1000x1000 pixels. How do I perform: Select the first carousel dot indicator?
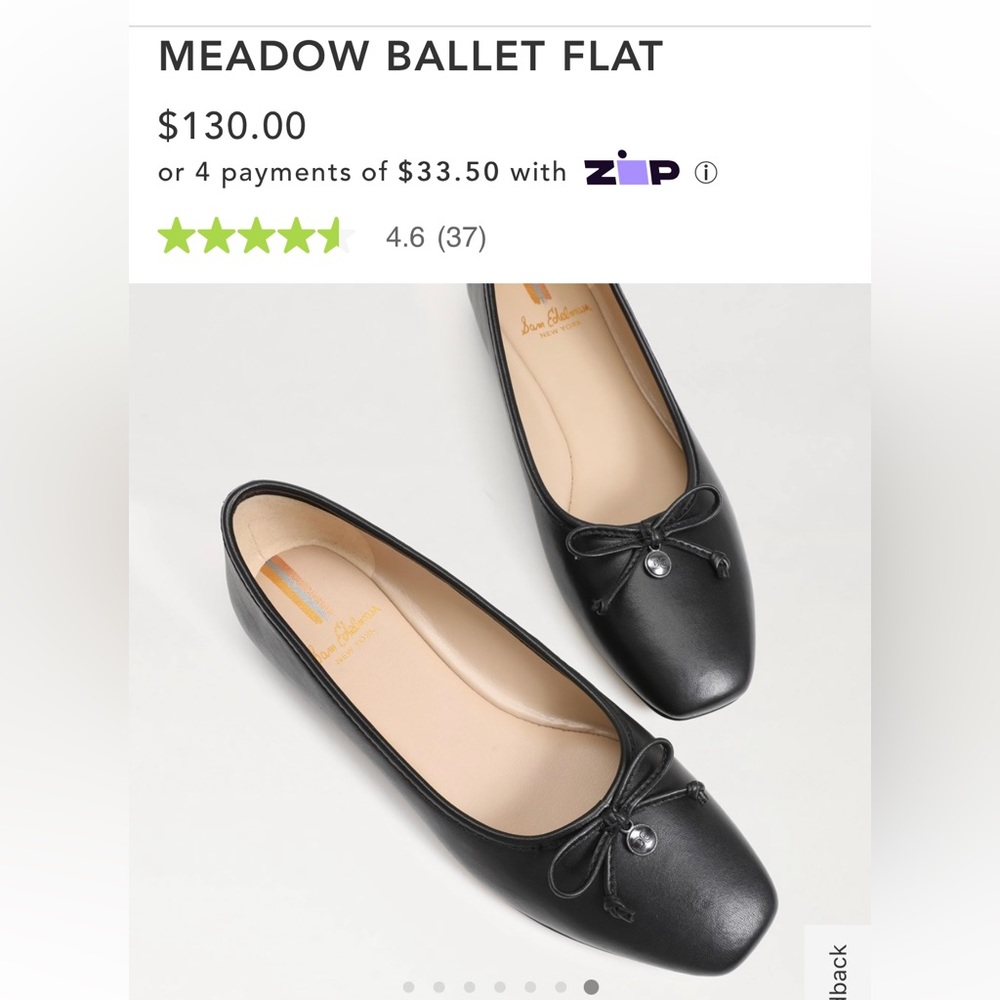point(406,985)
